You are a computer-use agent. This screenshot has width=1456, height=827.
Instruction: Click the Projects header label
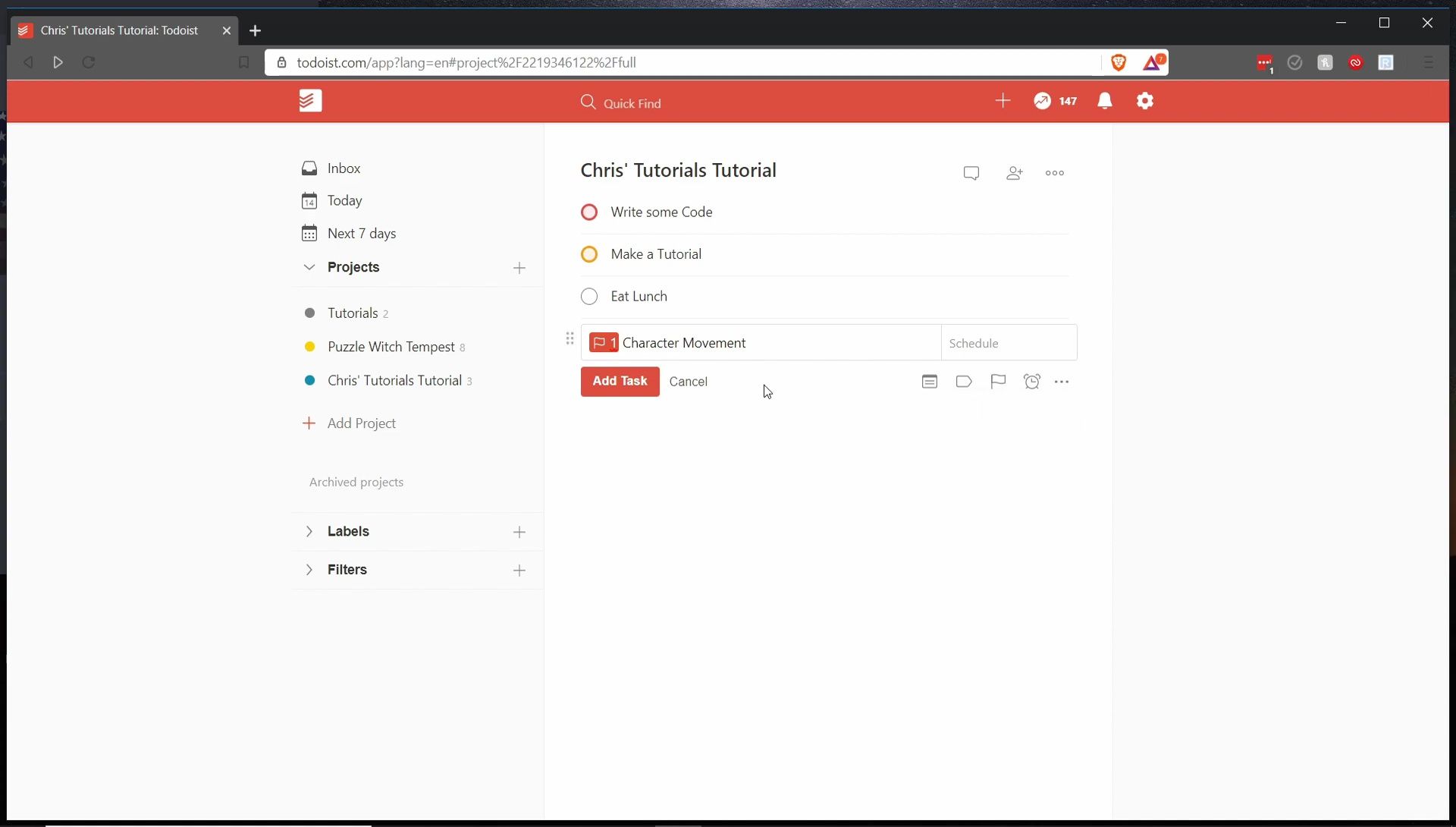[x=353, y=267]
